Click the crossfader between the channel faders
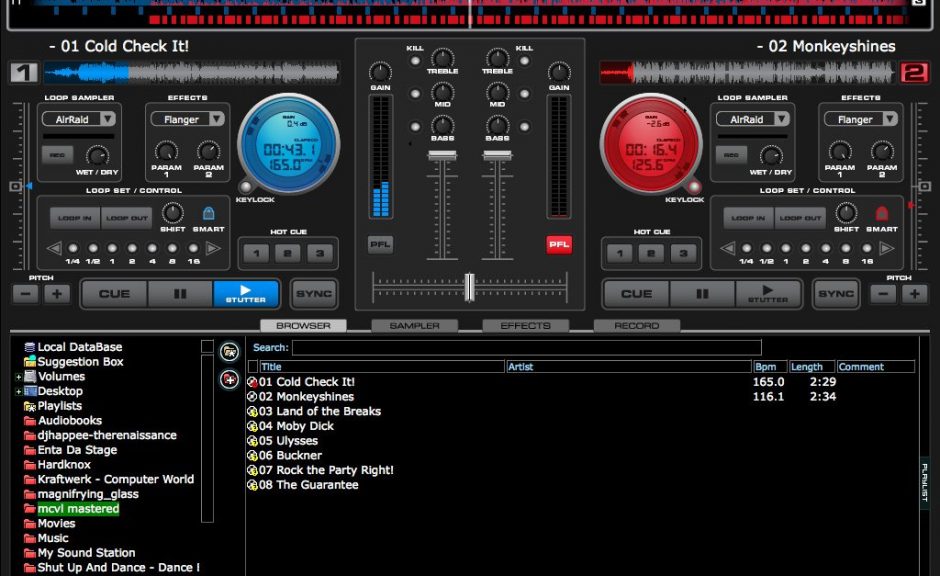 point(468,286)
